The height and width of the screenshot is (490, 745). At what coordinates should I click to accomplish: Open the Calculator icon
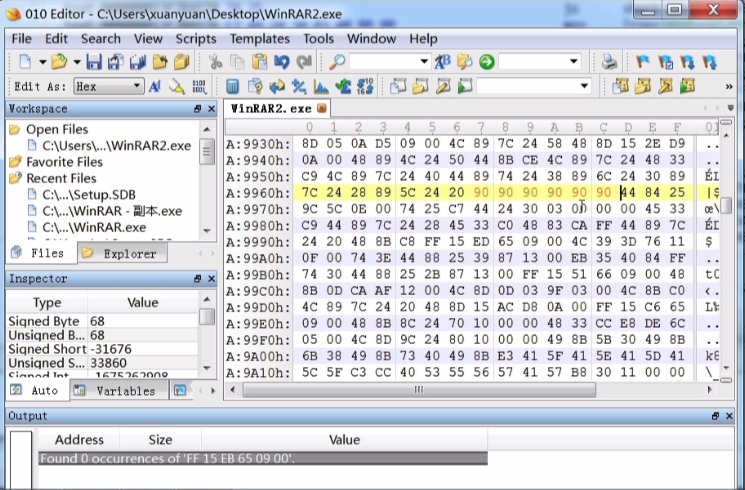[232, 86]
